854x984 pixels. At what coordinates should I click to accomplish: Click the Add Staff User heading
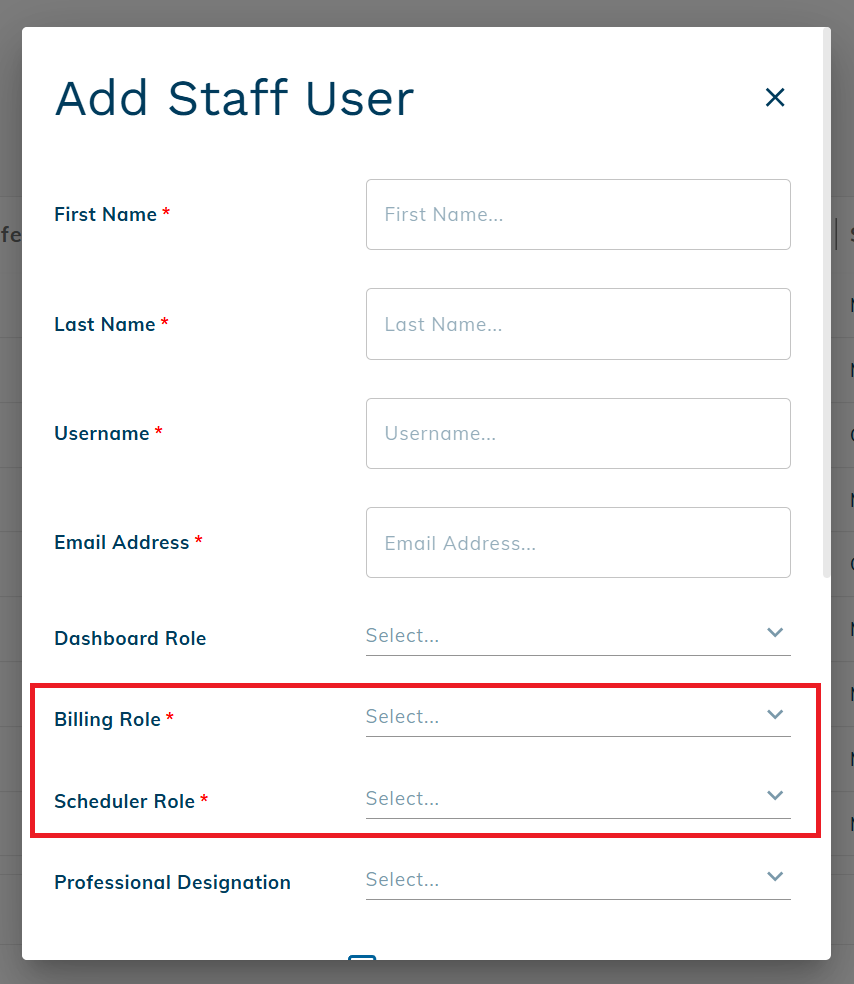(x=234, y=98)
